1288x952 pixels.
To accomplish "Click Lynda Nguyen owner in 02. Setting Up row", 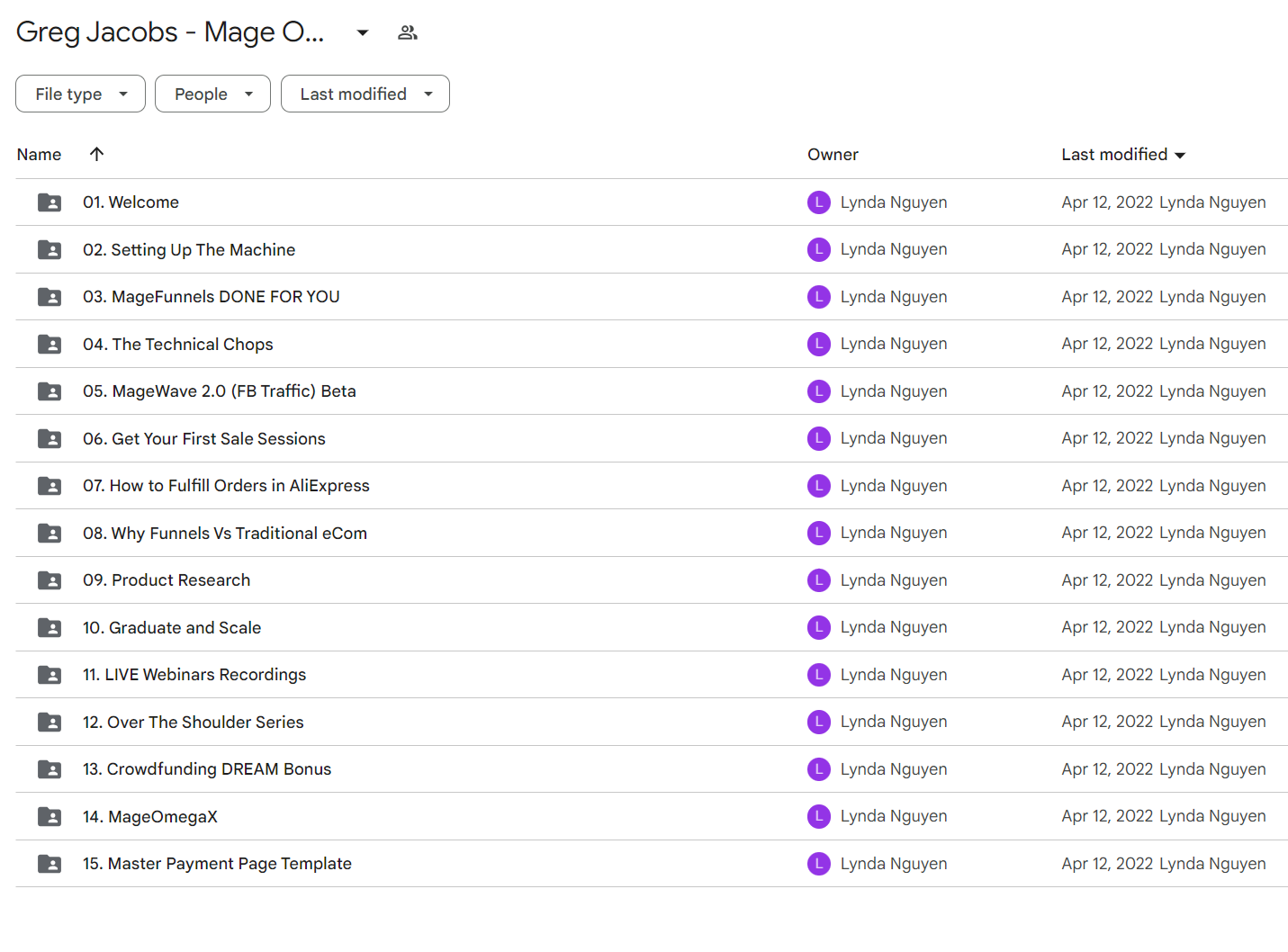I will click(x=894, y=249).
